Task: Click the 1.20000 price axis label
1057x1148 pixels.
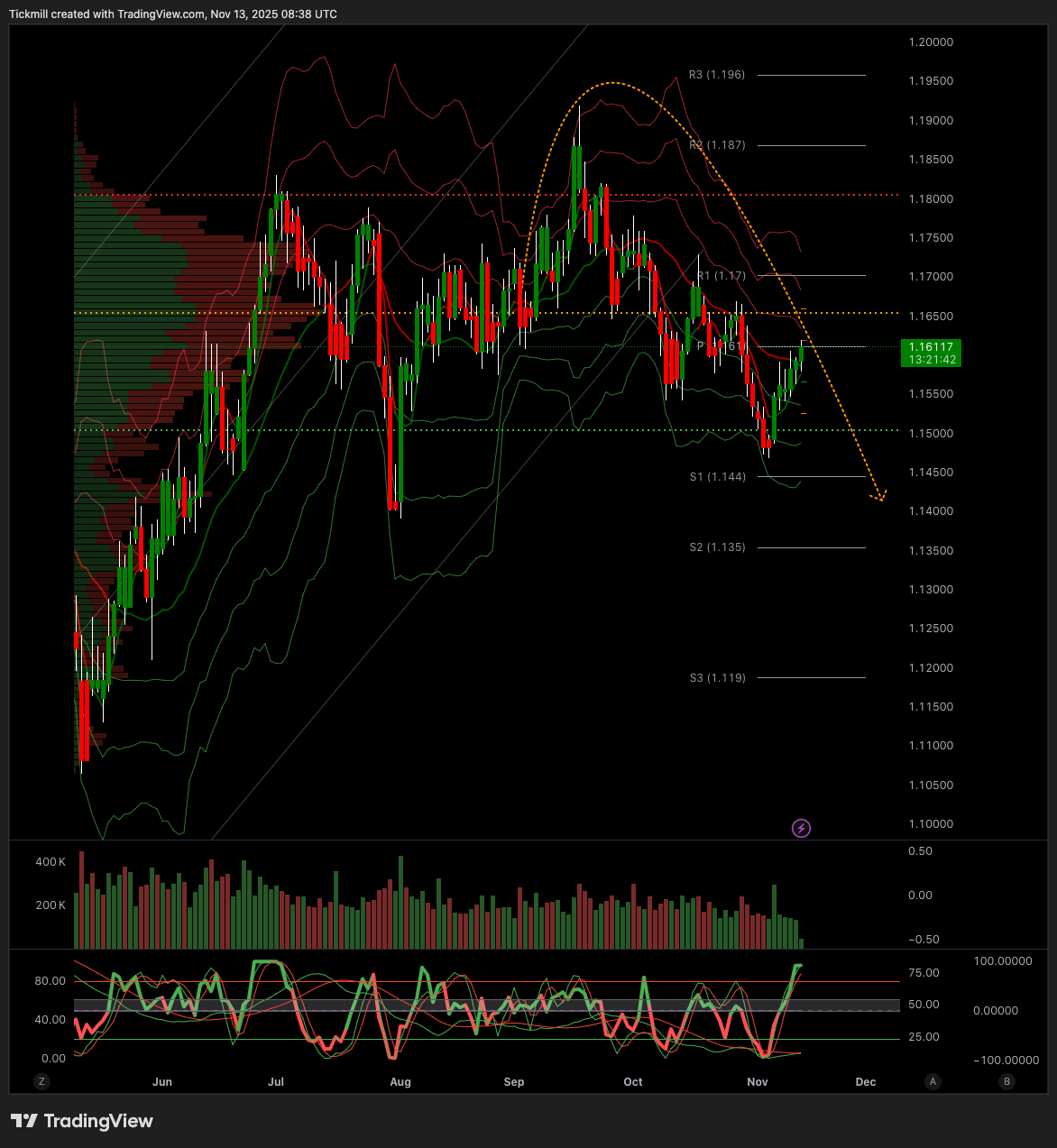Action: 931,42
